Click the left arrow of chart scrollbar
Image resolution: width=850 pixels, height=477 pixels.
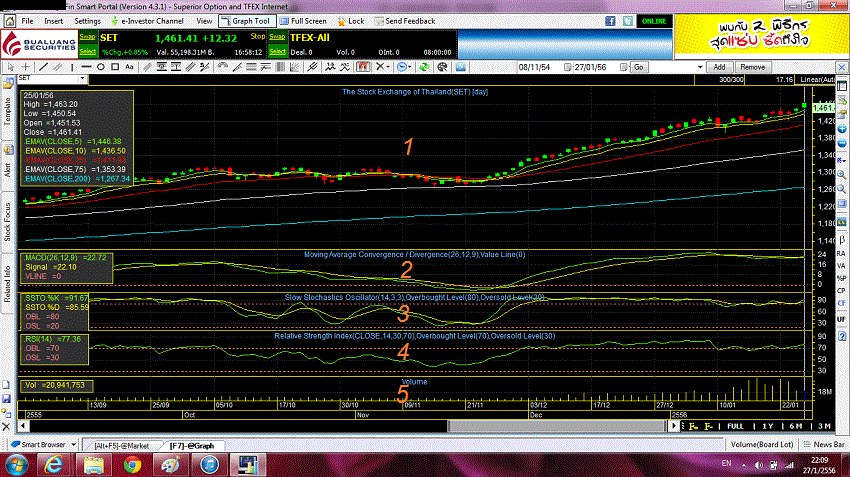coord(23,427)
